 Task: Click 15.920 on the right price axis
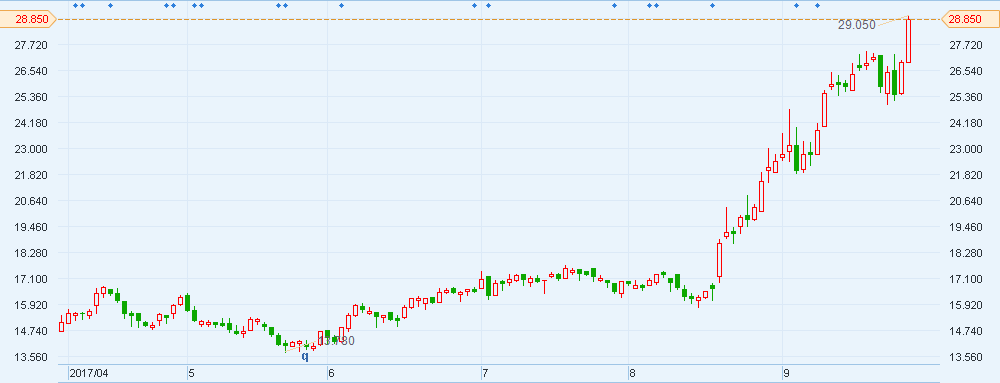pos(967,305)
